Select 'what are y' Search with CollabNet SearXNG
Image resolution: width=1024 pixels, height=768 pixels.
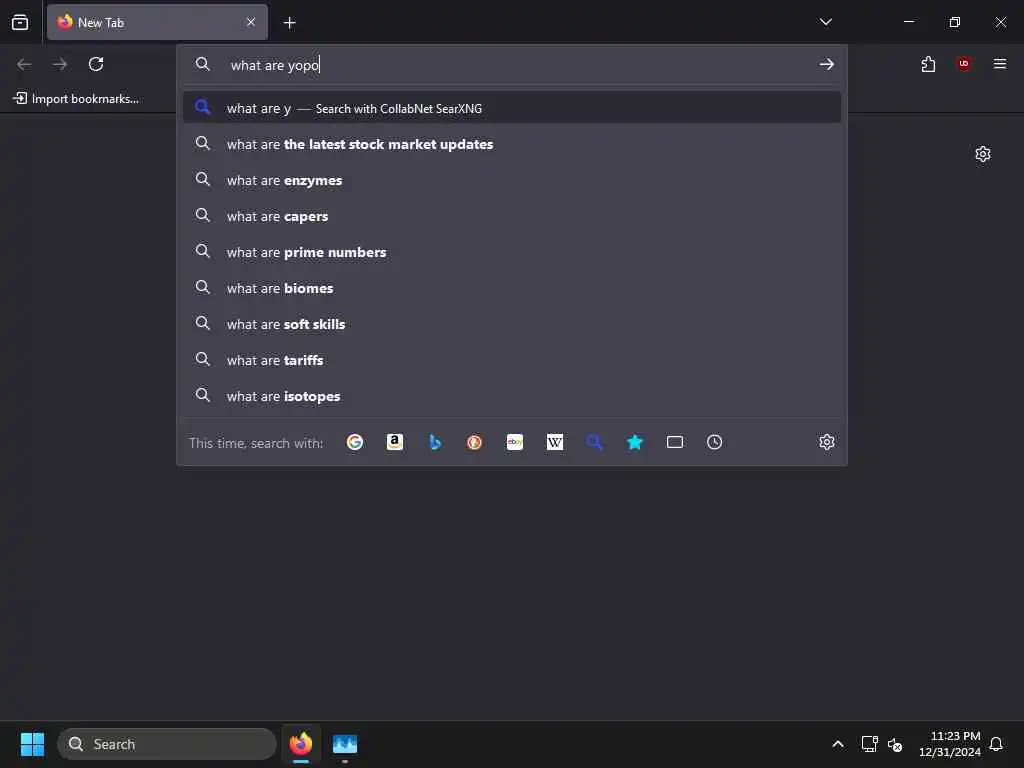(512, 108)
